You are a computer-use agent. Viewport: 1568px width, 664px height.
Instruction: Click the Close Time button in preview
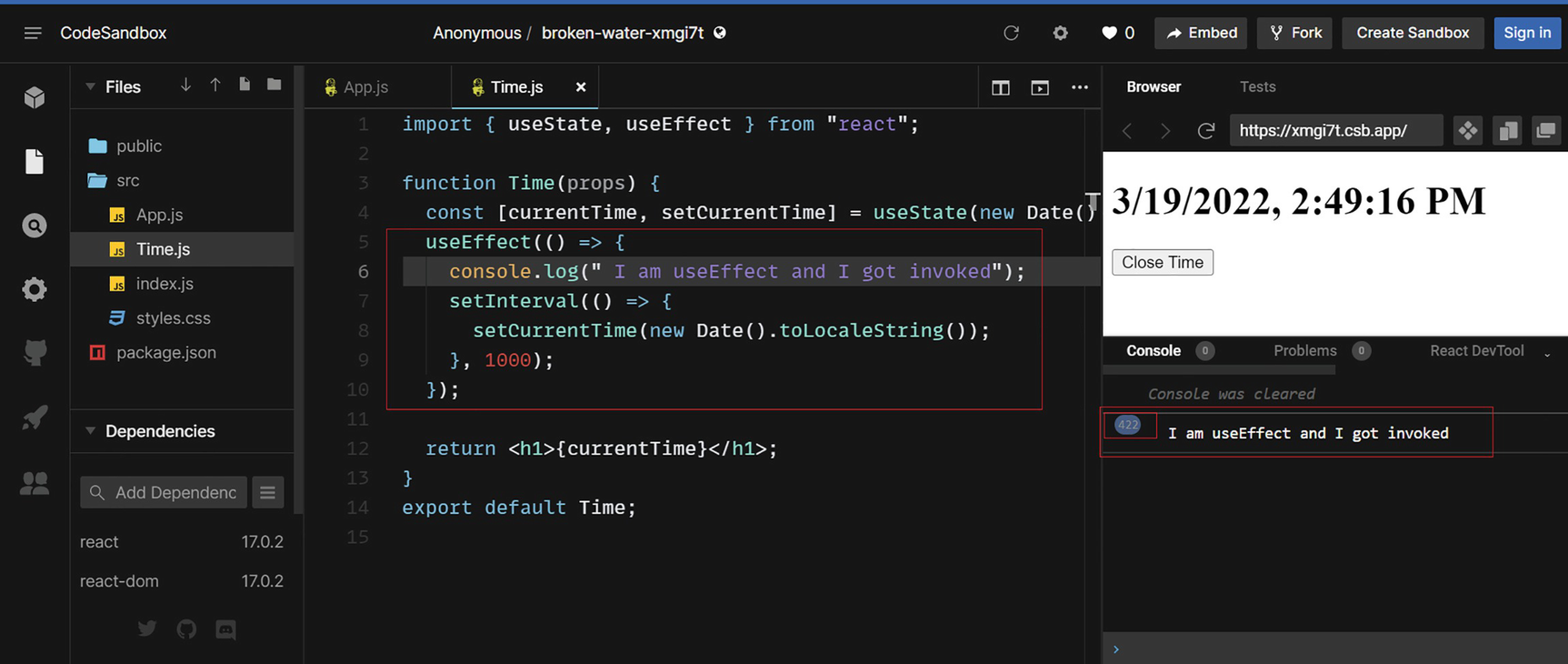pos(1162,262)
